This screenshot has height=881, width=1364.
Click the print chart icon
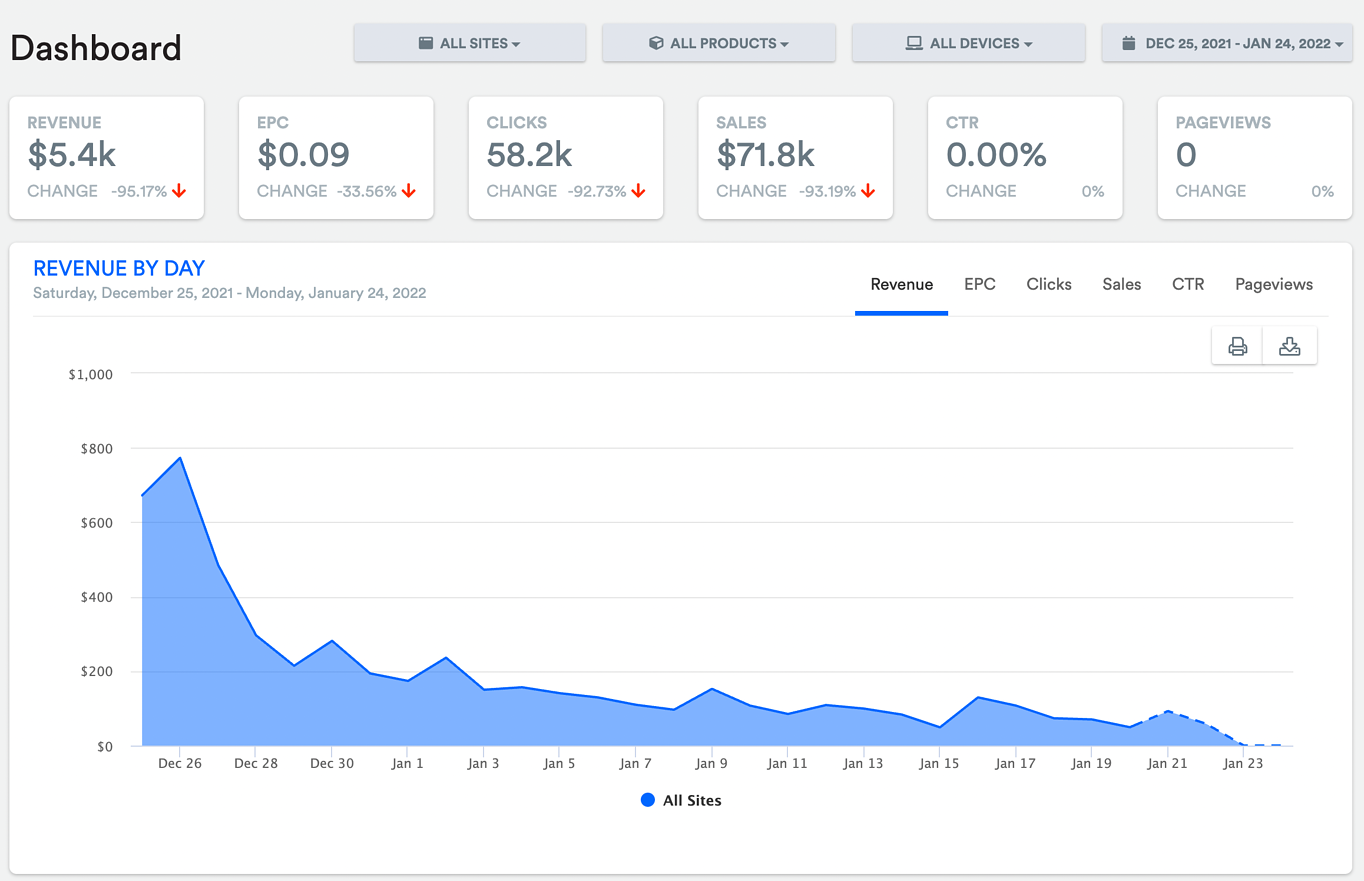pyautogui.click(x=1238, y=346)
